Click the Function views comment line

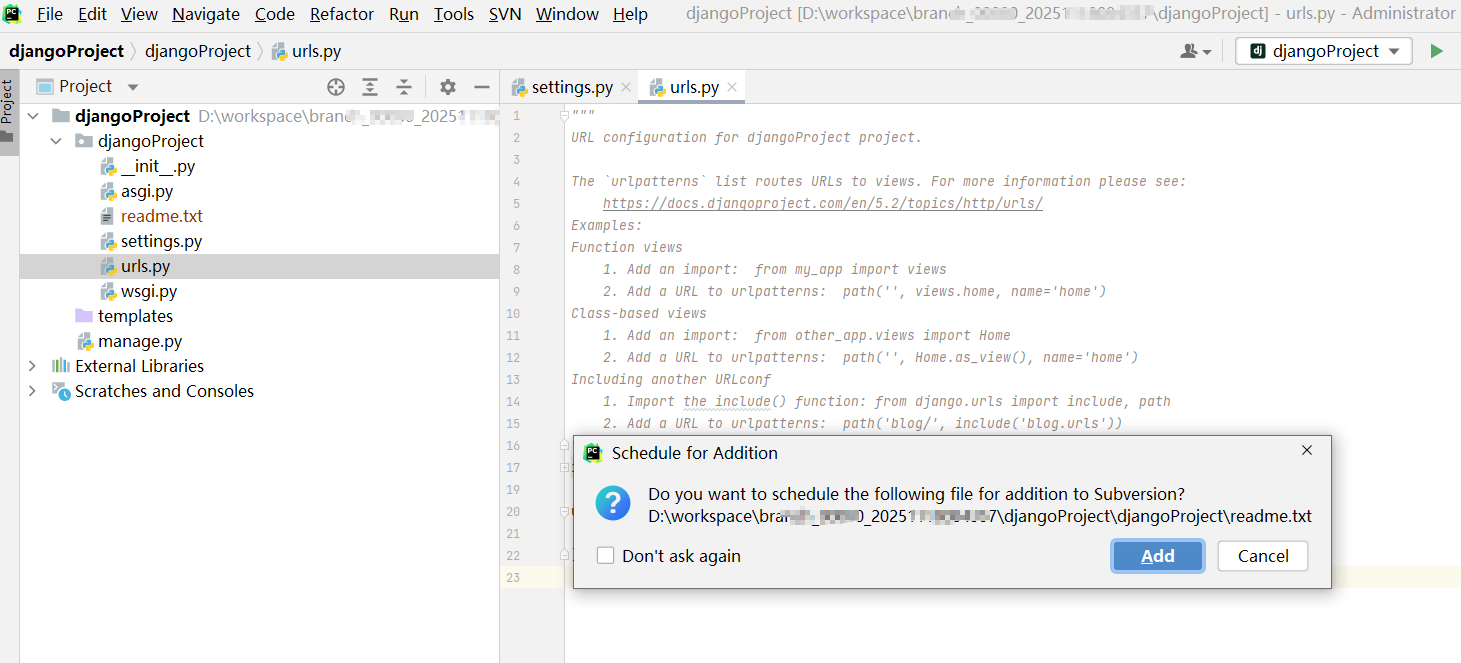pos(627,247)
